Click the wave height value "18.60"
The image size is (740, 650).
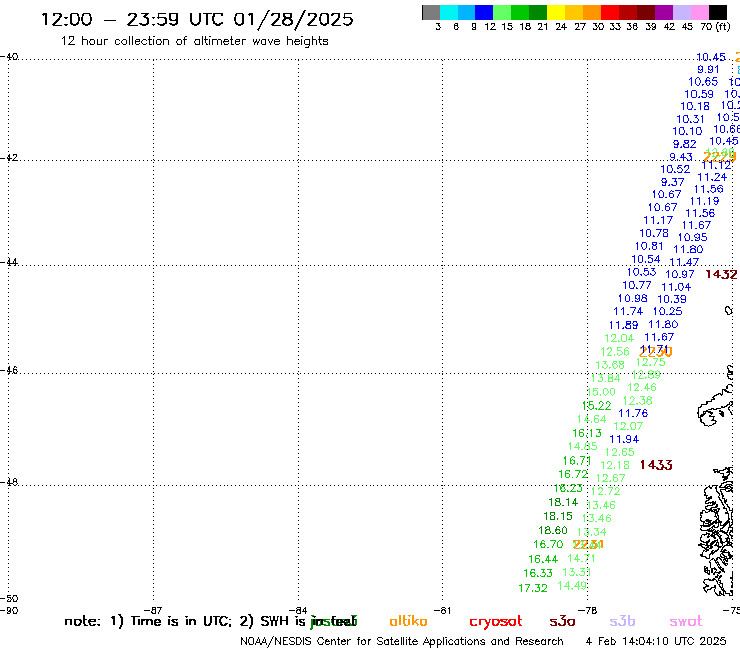553,531
